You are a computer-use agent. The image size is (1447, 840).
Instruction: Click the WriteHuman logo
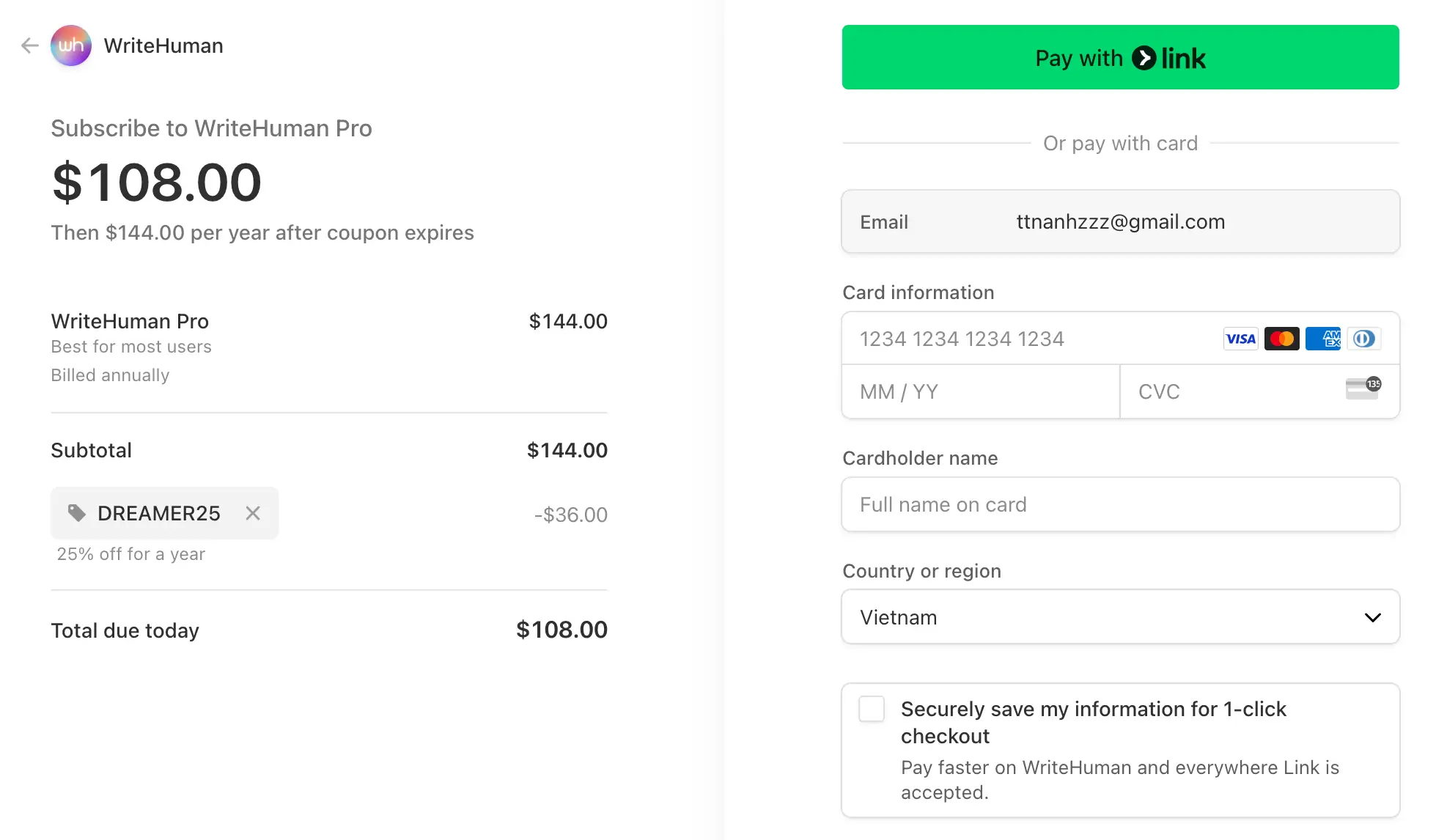point(70,45)
